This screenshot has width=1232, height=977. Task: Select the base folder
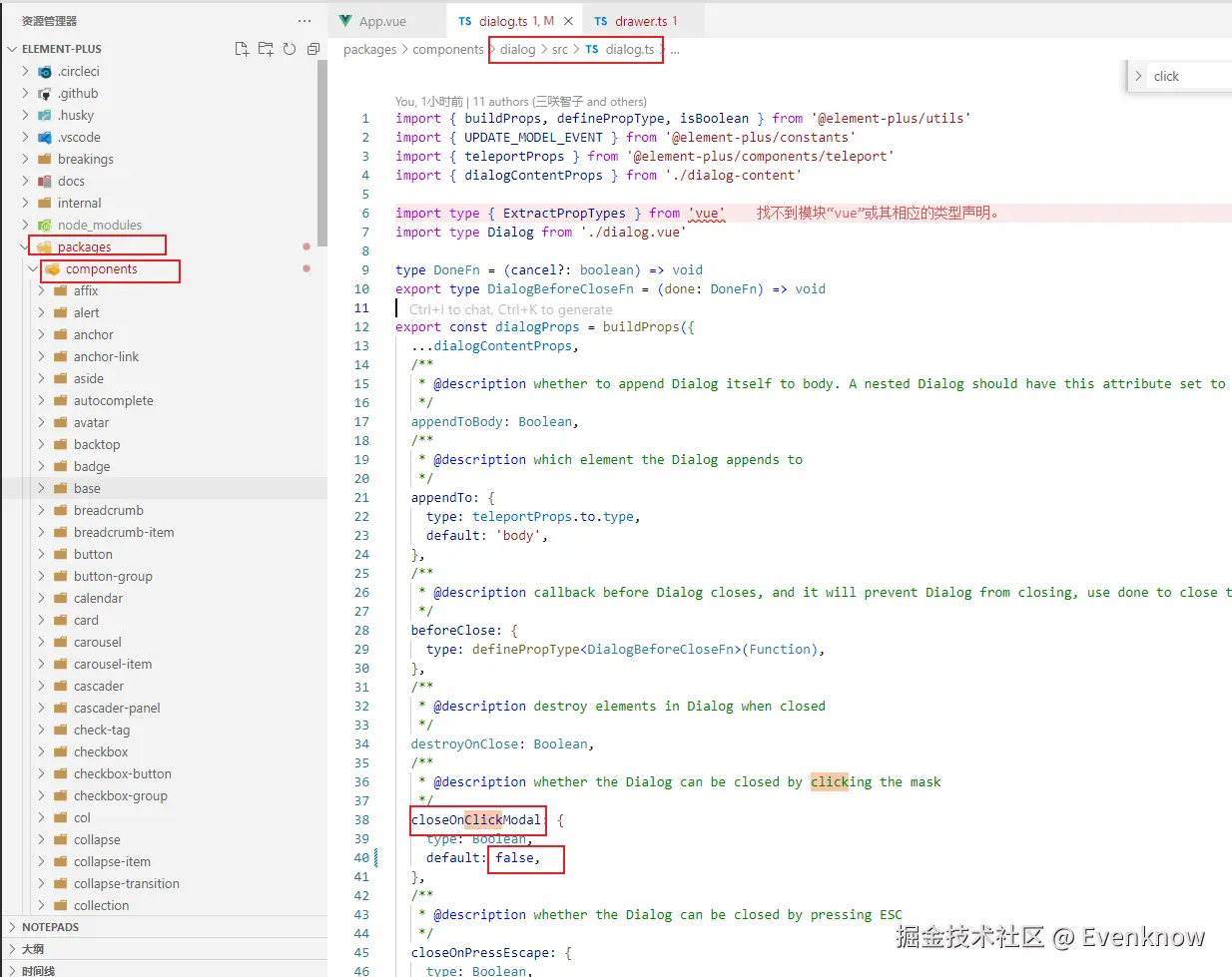coord(164,488)
